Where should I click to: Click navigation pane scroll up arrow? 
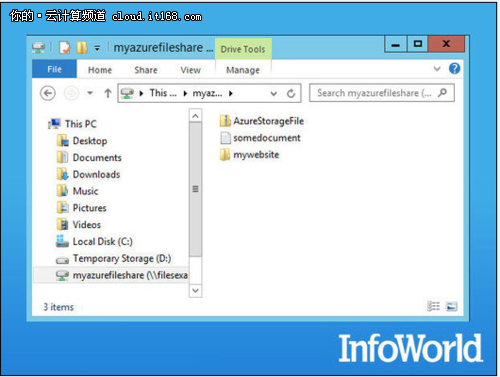[196, 116]
